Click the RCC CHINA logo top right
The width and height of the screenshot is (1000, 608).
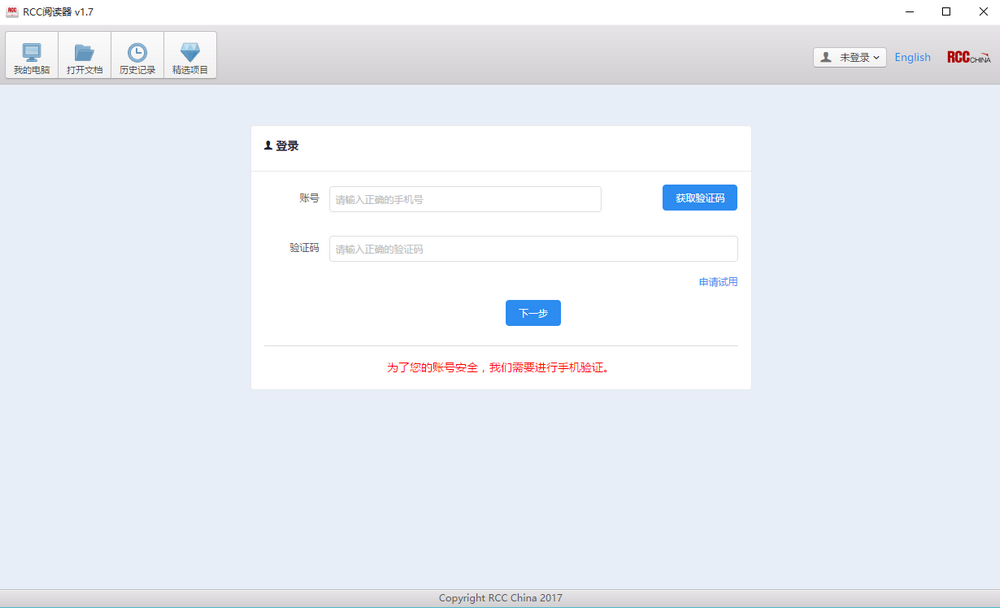pyautogui.click(x=967, y=57)
